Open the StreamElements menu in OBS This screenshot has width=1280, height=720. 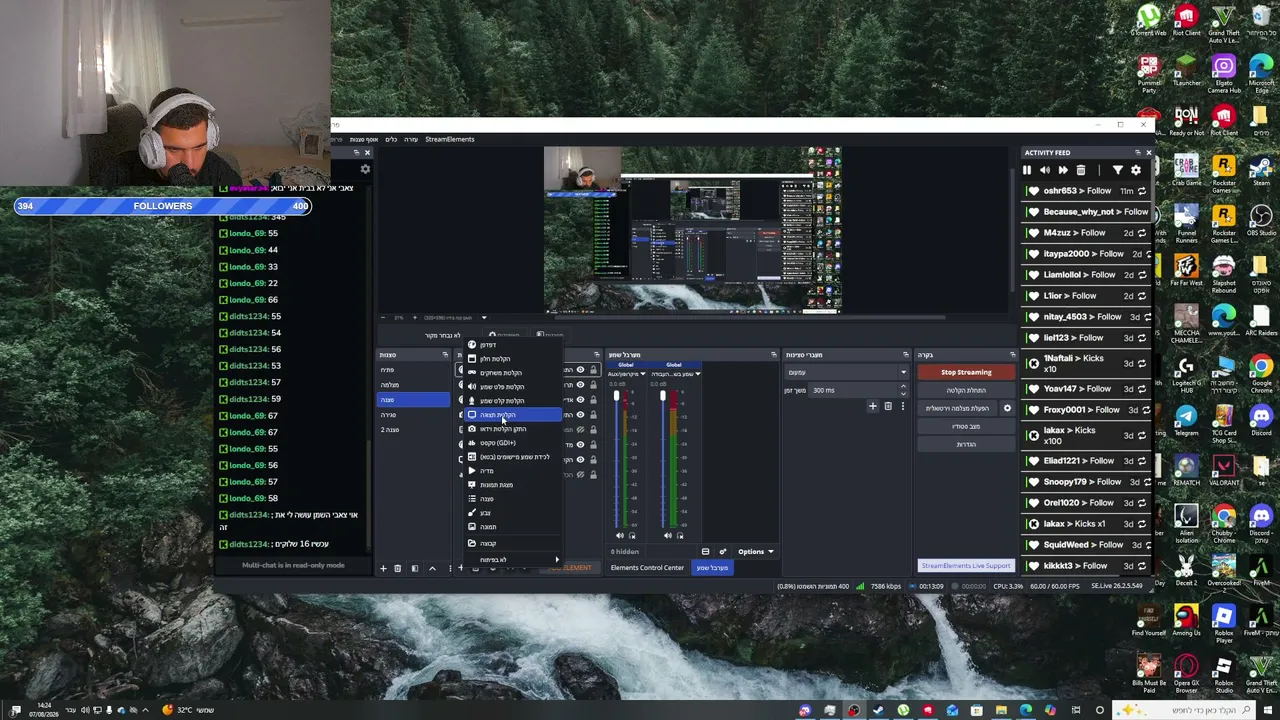pos(449,139)
